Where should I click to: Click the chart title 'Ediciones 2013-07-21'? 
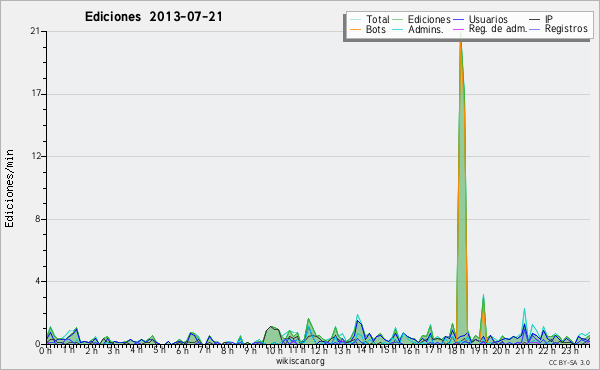click(153, 17)
